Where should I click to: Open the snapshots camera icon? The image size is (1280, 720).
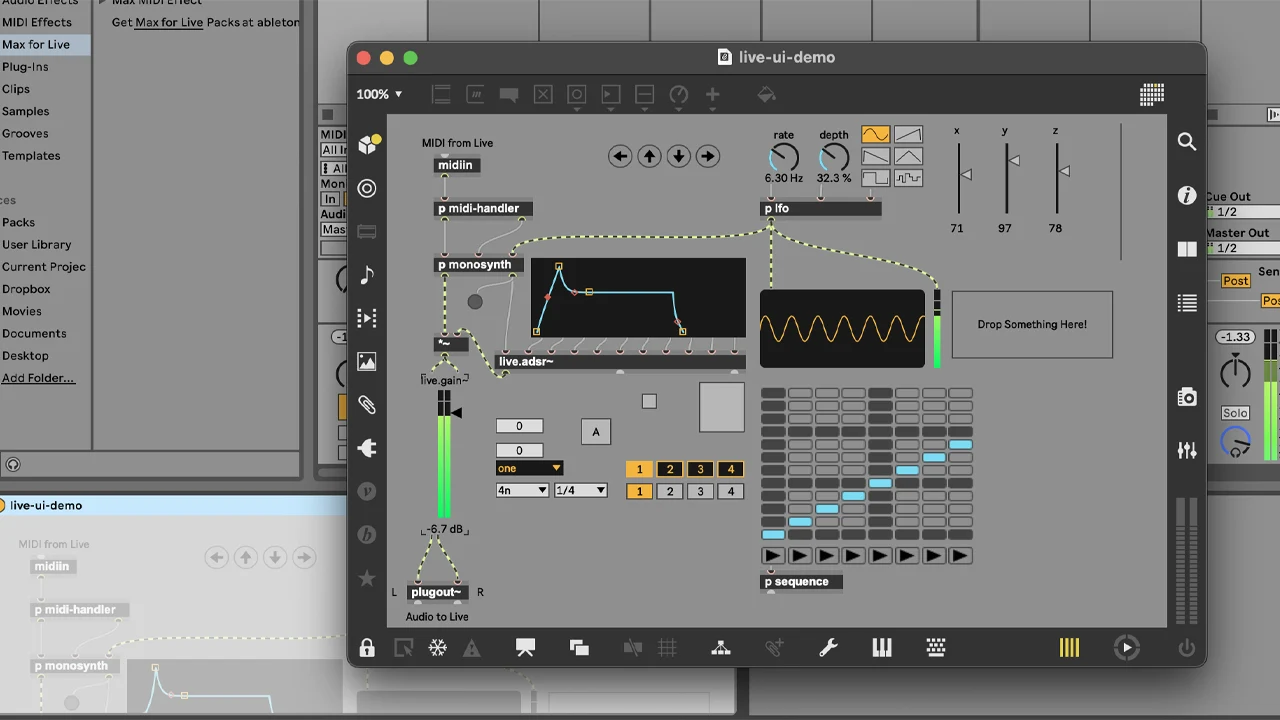[1187, 398]
